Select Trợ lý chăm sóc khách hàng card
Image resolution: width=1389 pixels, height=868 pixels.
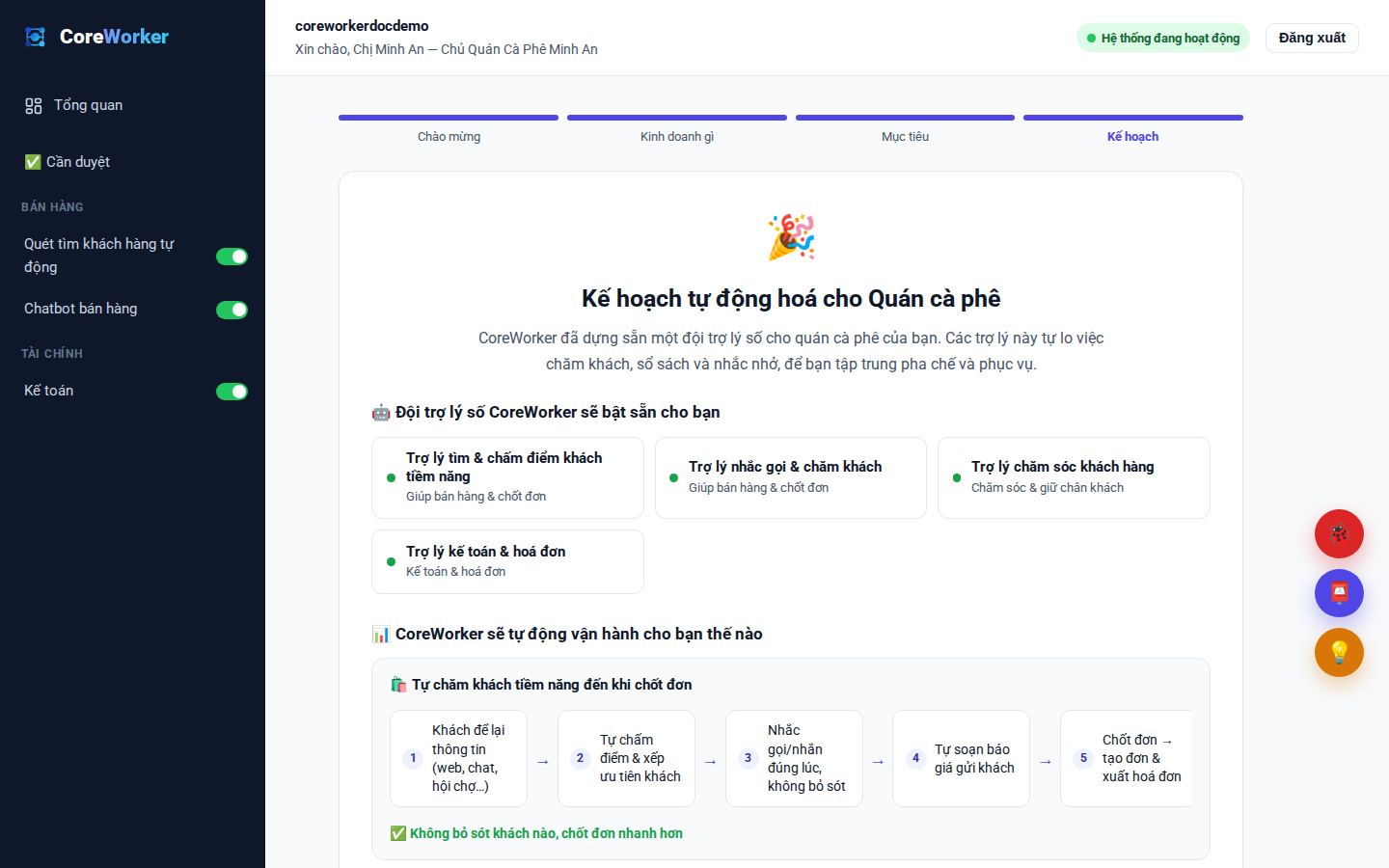1074,477
